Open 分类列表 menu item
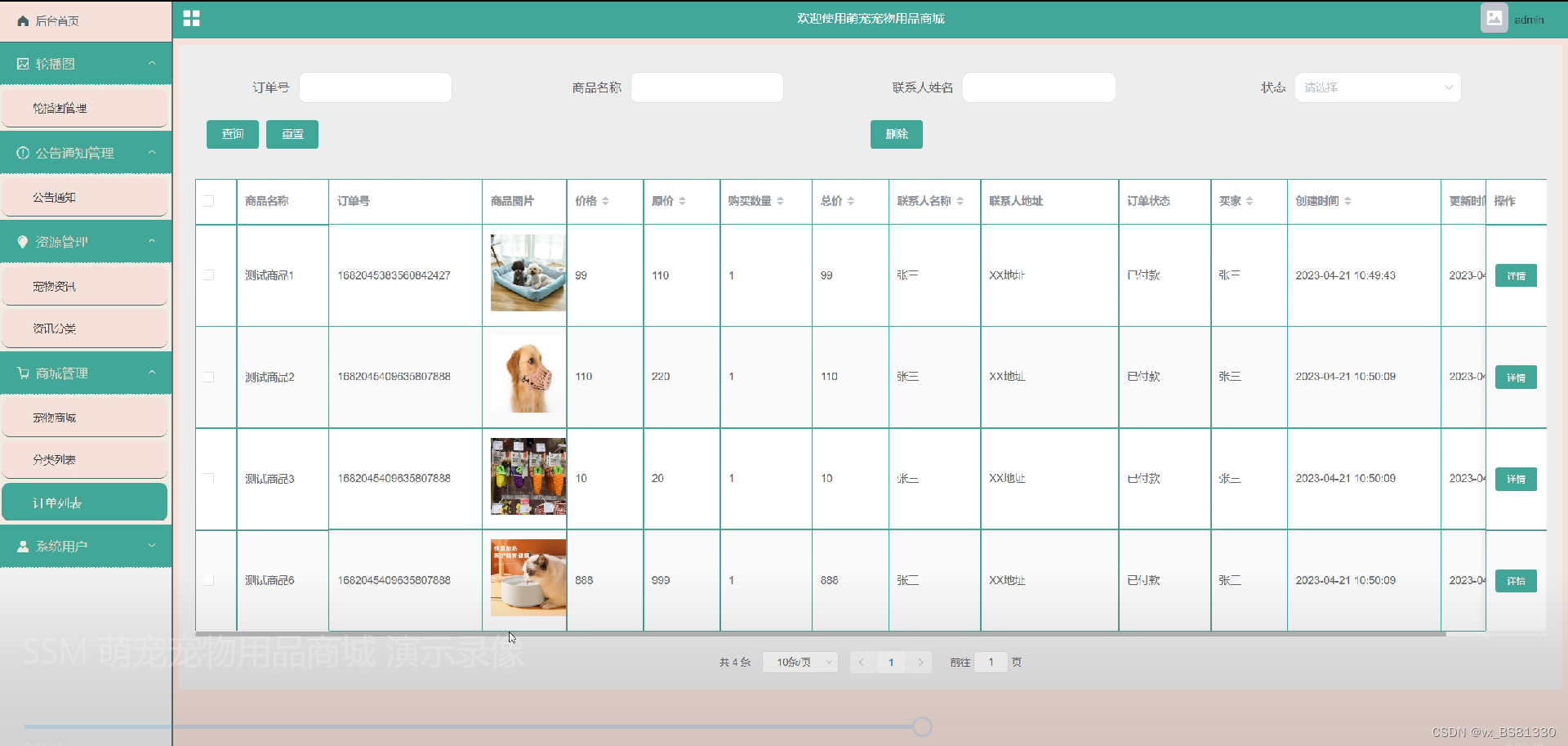Viewport: 1568px width, 746px height. (x=85, y=460)
